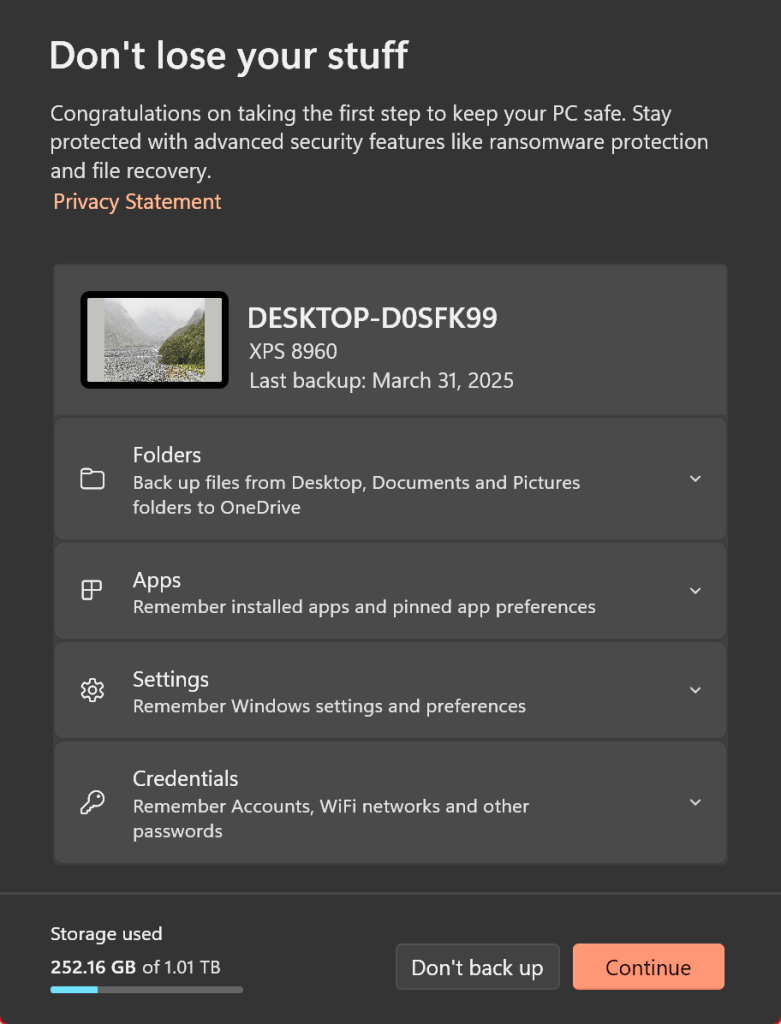Click the Last backup date text
Image resolution: width=781 pixels, height=1024 pixels.
381,381
